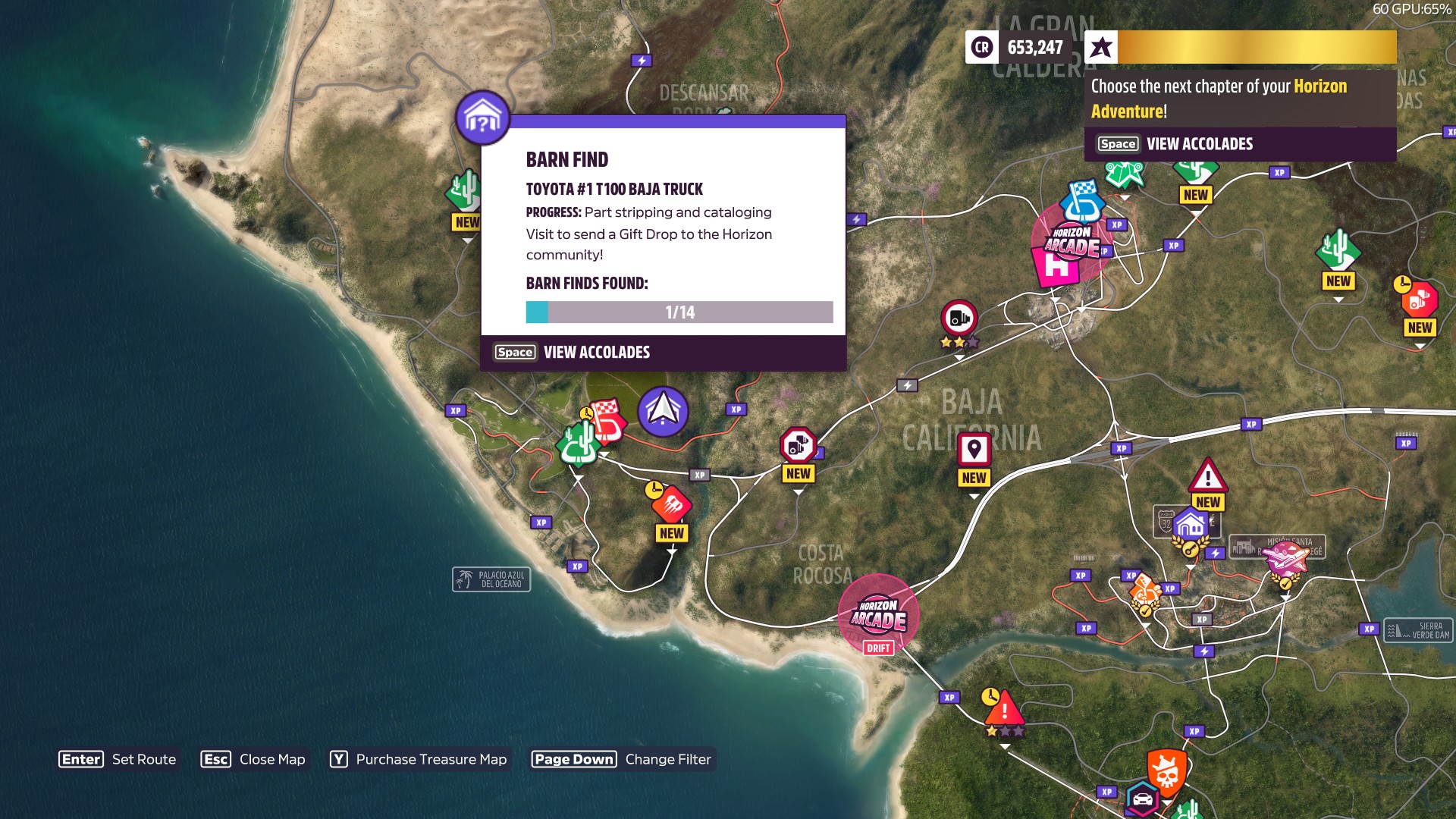Select the location pin NEW marker
Screen dimensions: 1456x819
[x=974, y=450]
